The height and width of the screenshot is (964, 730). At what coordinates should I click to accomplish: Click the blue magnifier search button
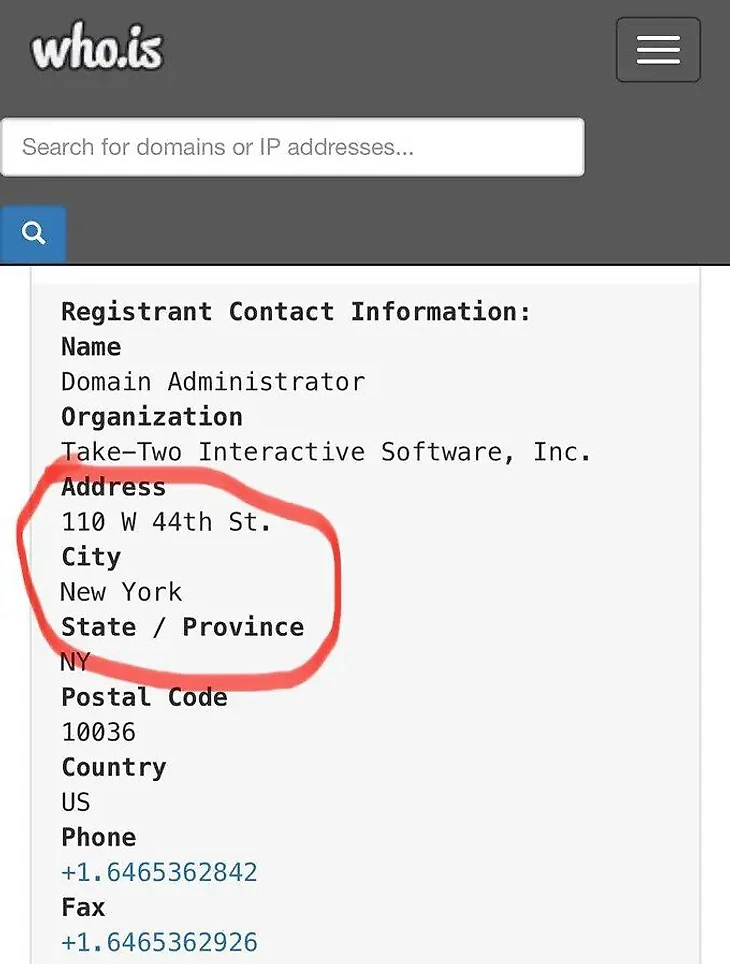34,233
